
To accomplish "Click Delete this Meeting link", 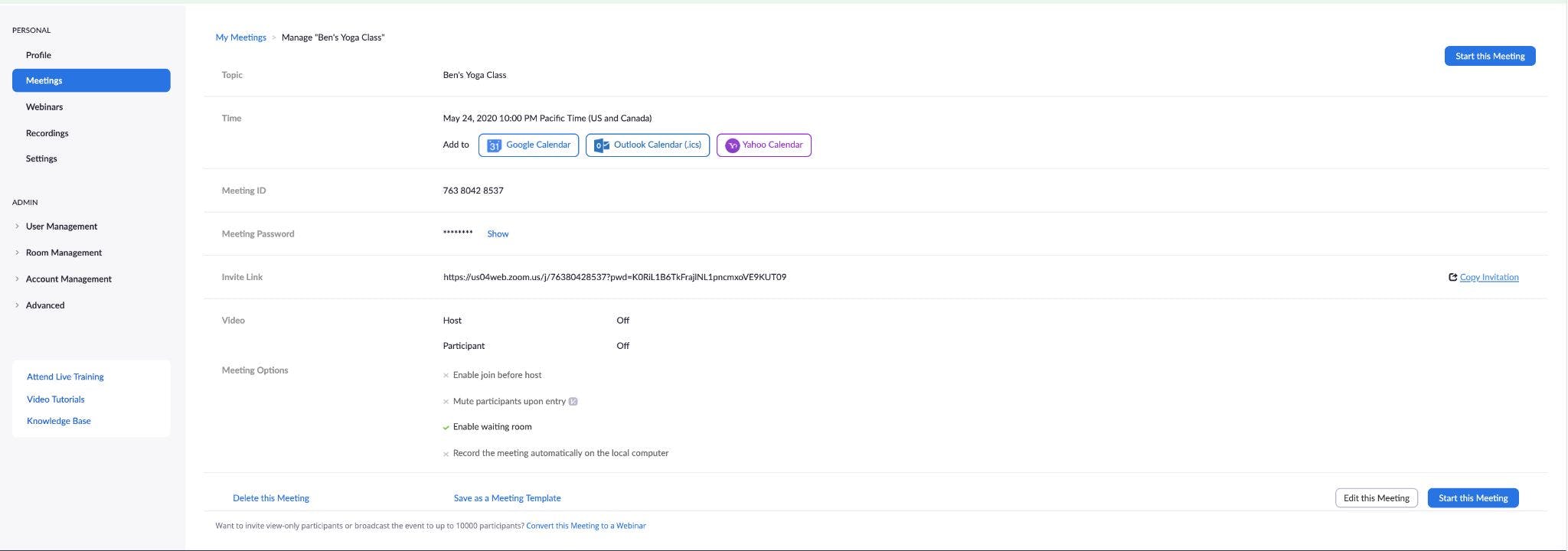I will click(x=271, y=498).
